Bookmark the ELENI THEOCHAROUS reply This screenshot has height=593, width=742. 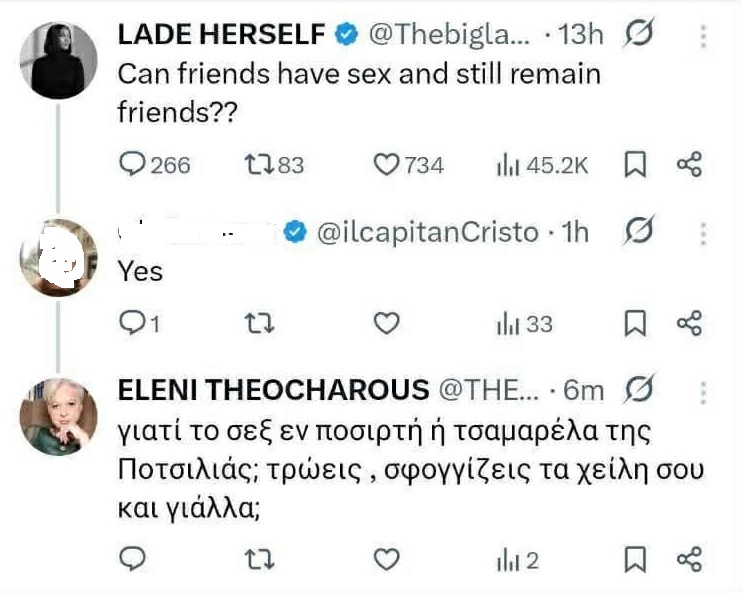point(634,560)
